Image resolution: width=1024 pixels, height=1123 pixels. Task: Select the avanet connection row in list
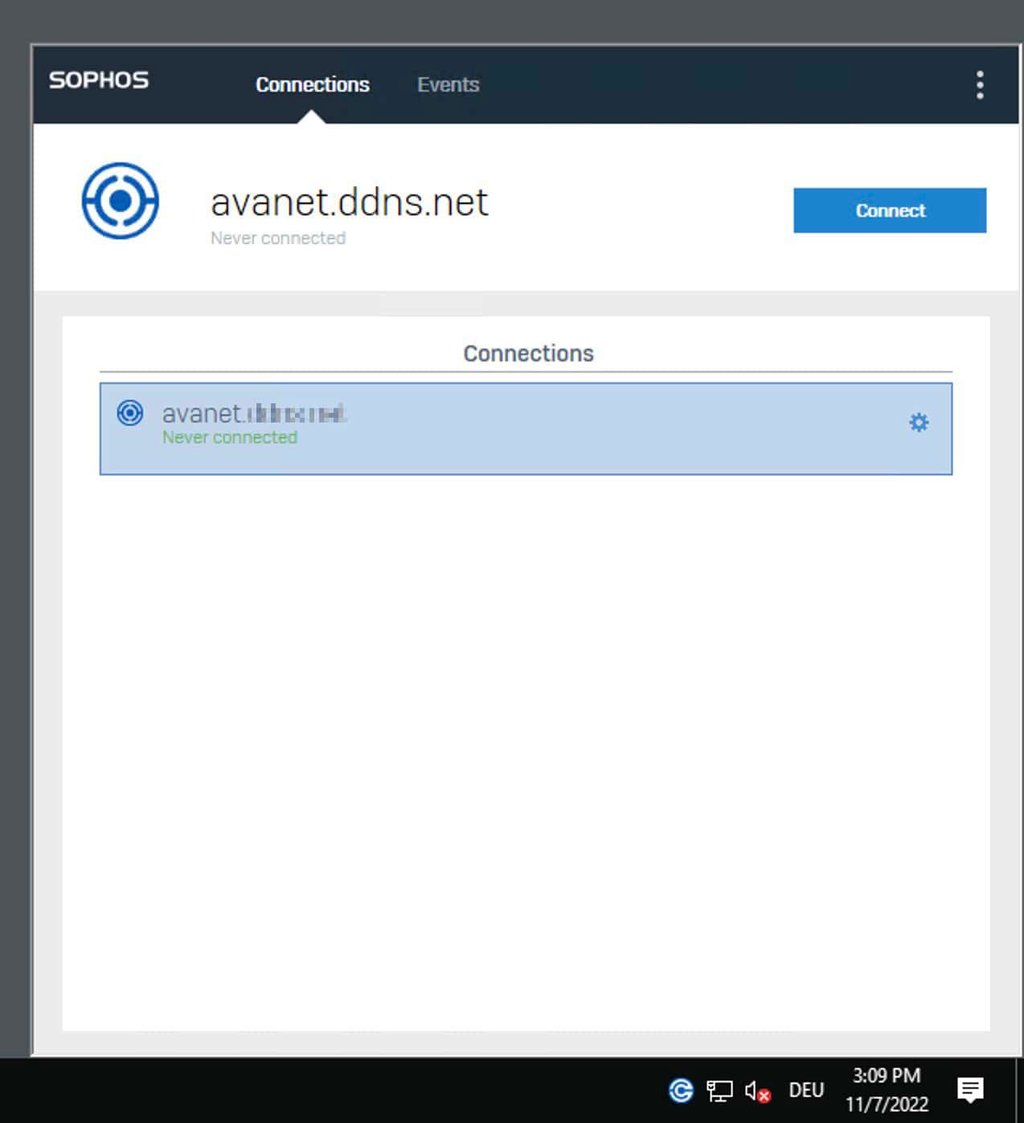526,428
